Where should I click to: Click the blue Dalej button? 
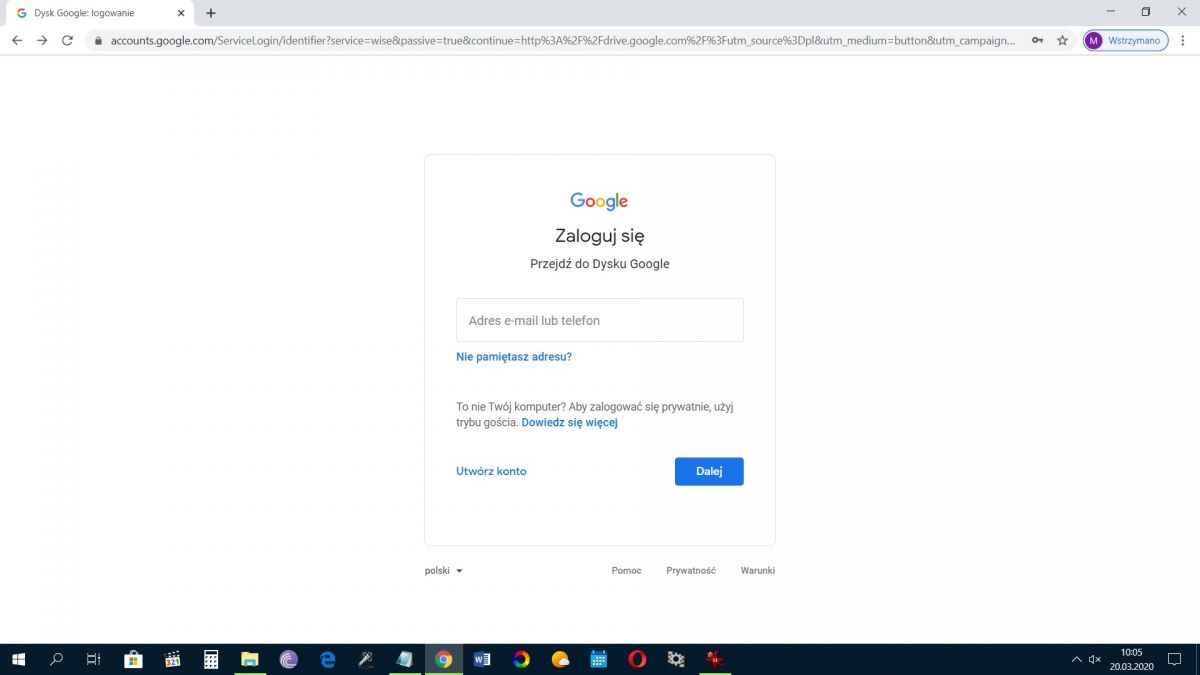click(x=709, y=472)
